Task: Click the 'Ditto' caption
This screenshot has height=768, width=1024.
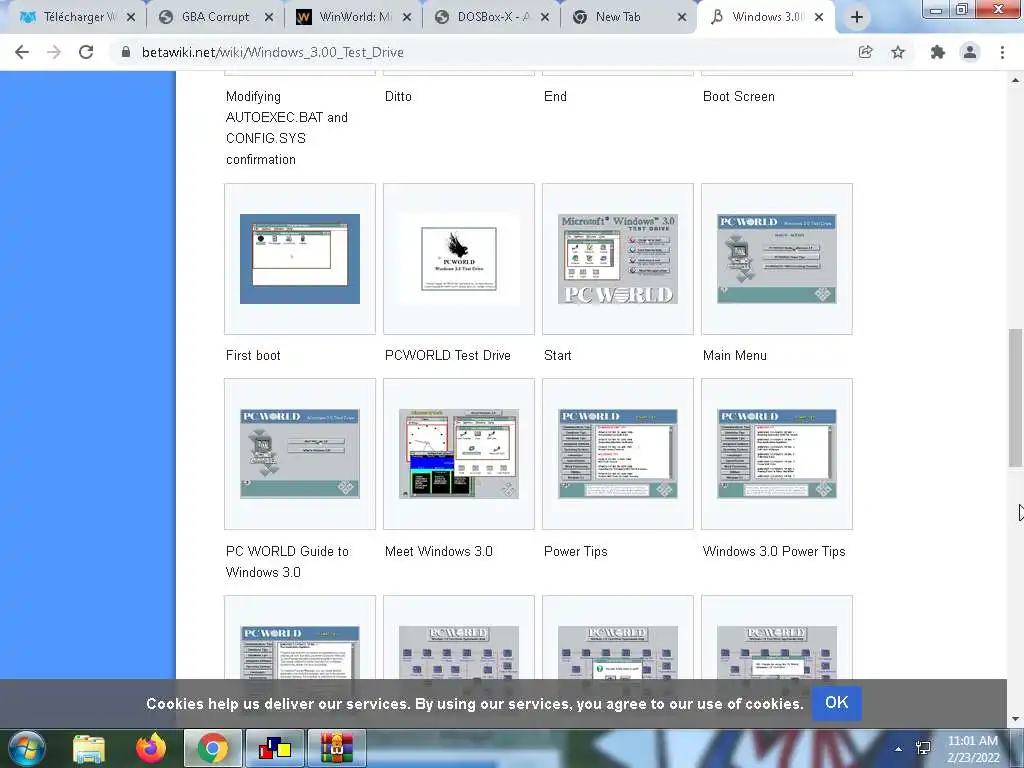Action: point(398,96)
